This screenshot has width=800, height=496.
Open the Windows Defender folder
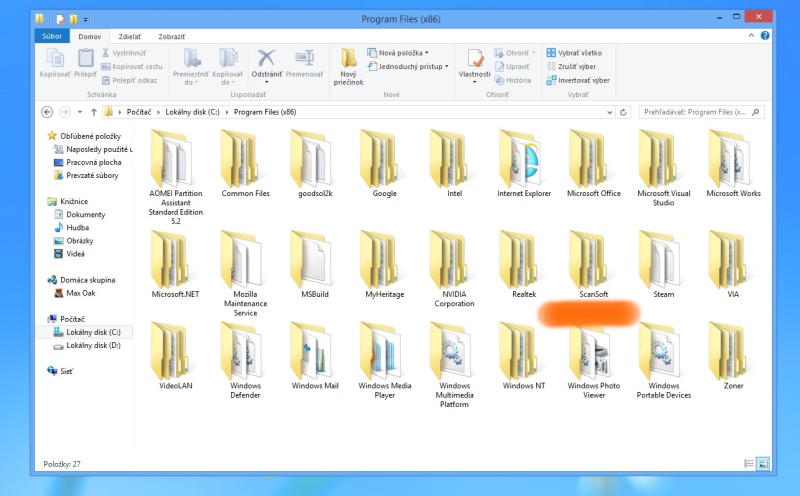(245, 360)
